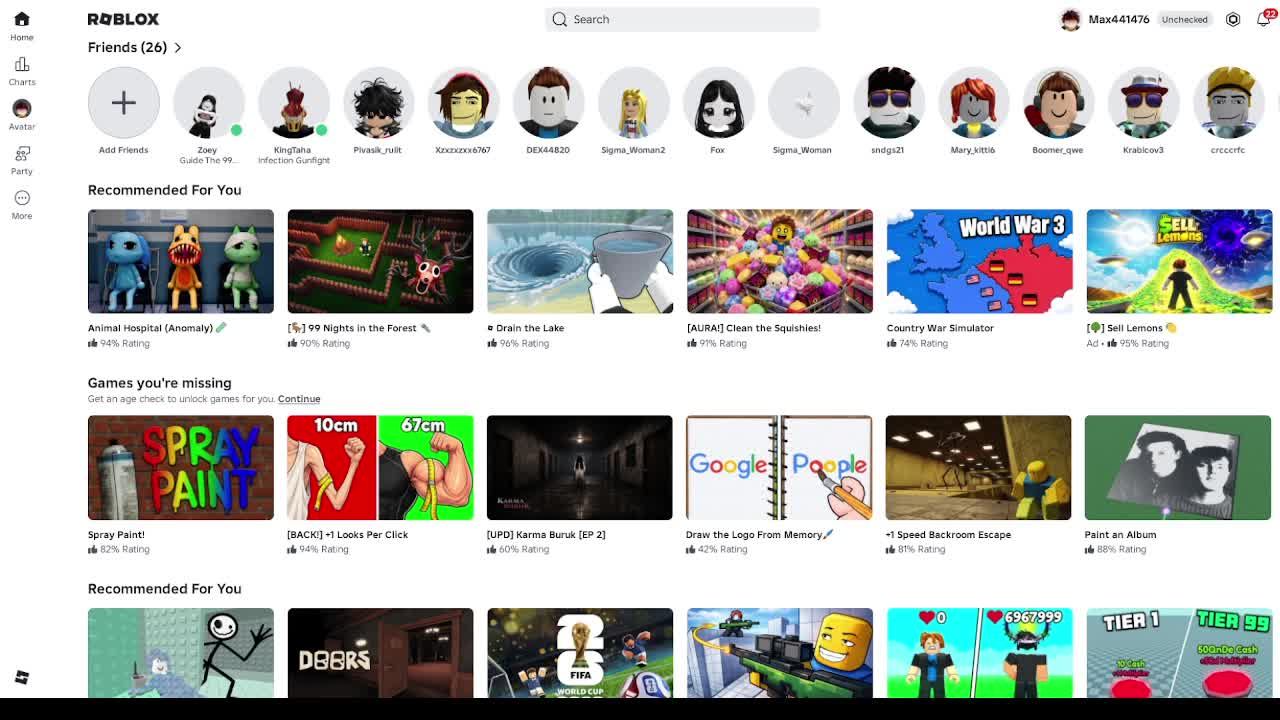
Task: Open Krabicov3's friend avatar
Action: (x=1143, y=103)
